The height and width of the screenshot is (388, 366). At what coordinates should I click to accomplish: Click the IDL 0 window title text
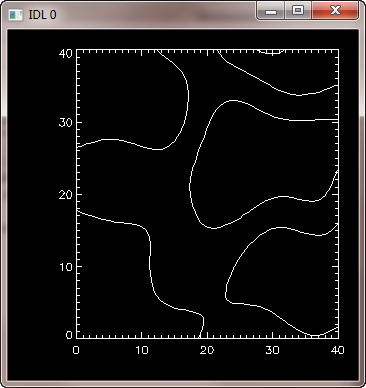(43, 15)
